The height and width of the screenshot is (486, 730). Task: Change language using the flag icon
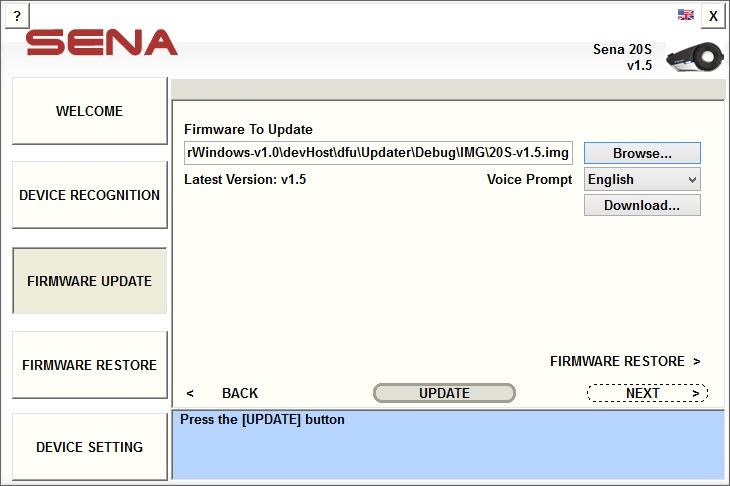[x=686, y=15]
